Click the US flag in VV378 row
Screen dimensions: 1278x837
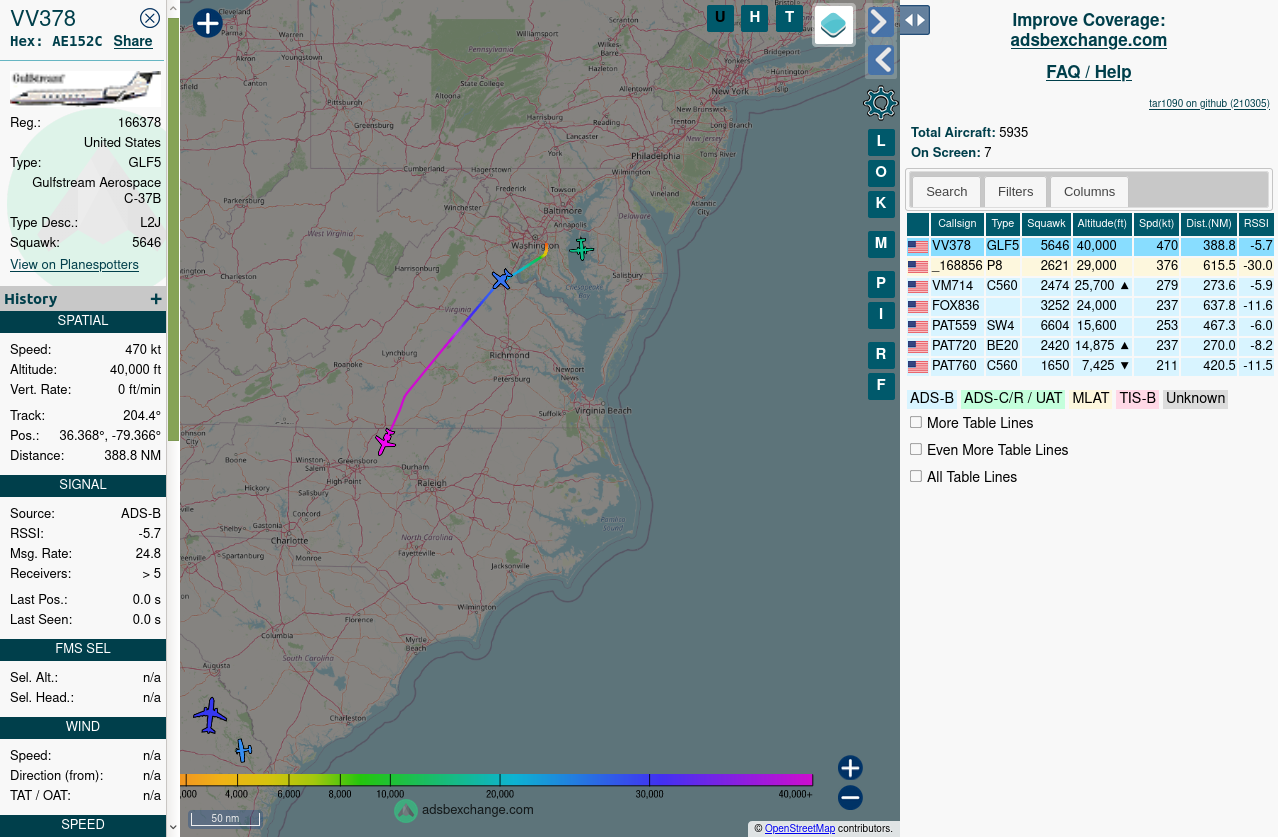[918, 247]
